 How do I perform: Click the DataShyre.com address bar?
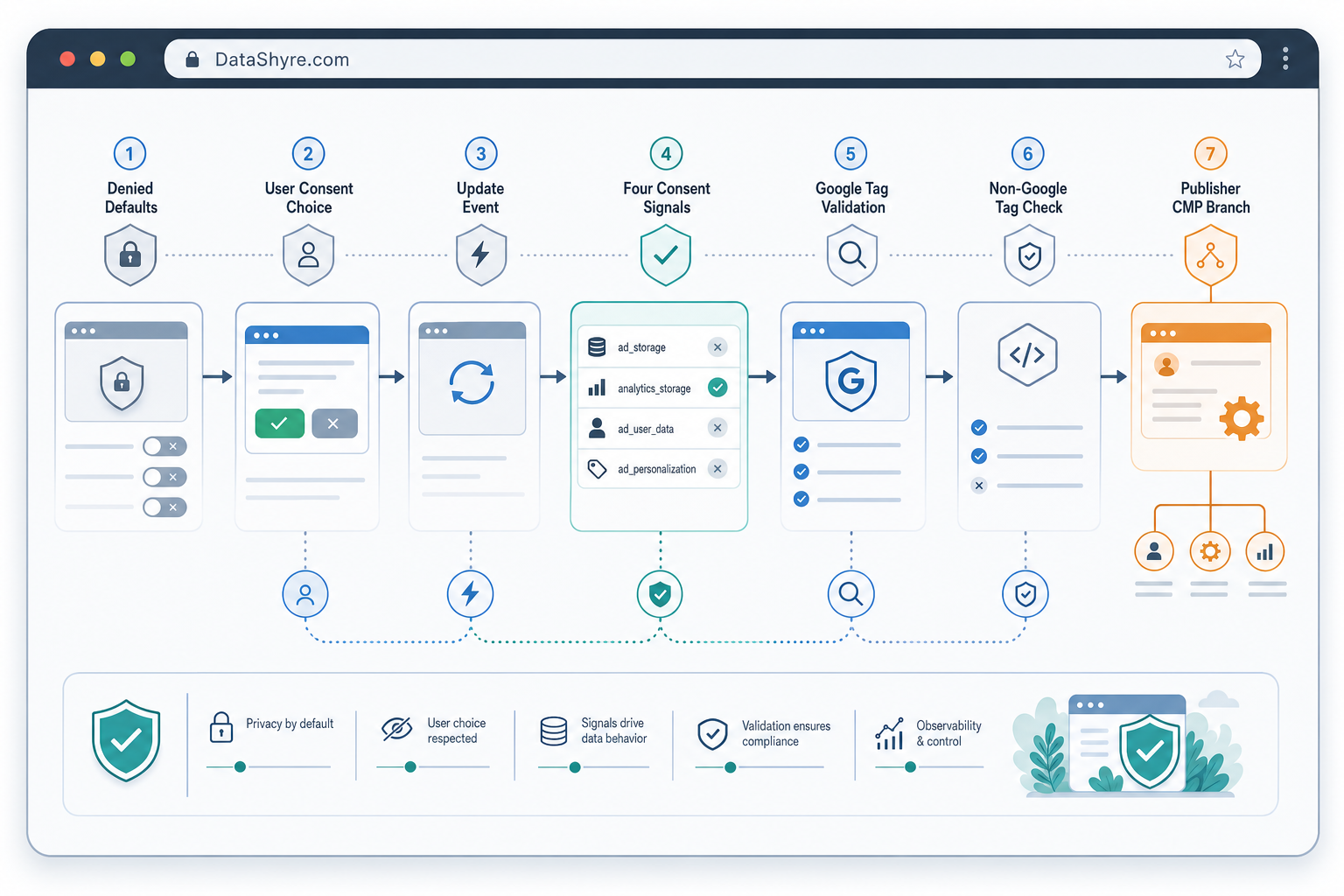[712, 59]
